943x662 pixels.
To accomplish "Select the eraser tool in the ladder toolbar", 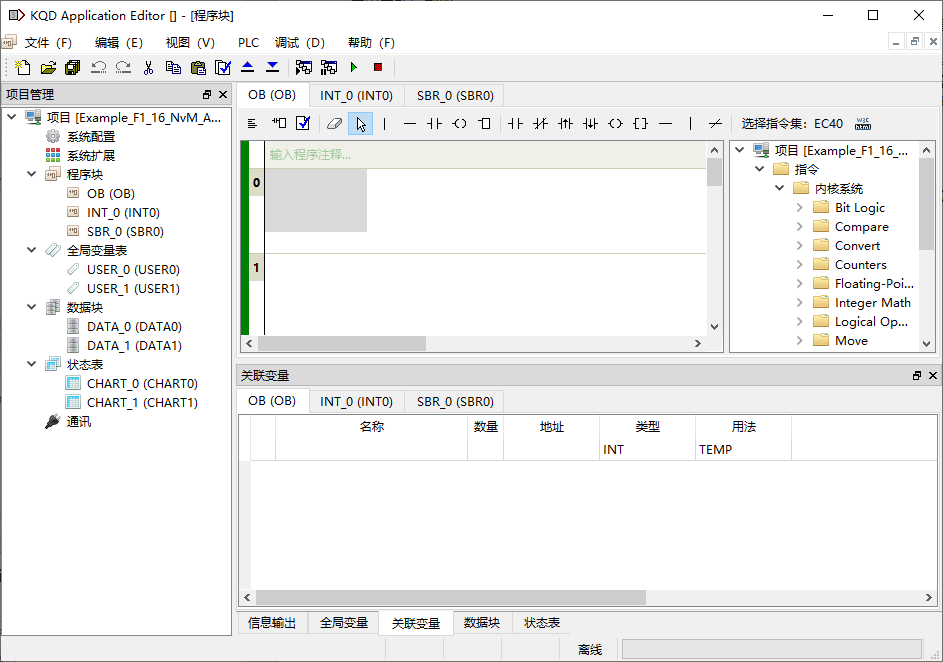I will tap(334, 123).
